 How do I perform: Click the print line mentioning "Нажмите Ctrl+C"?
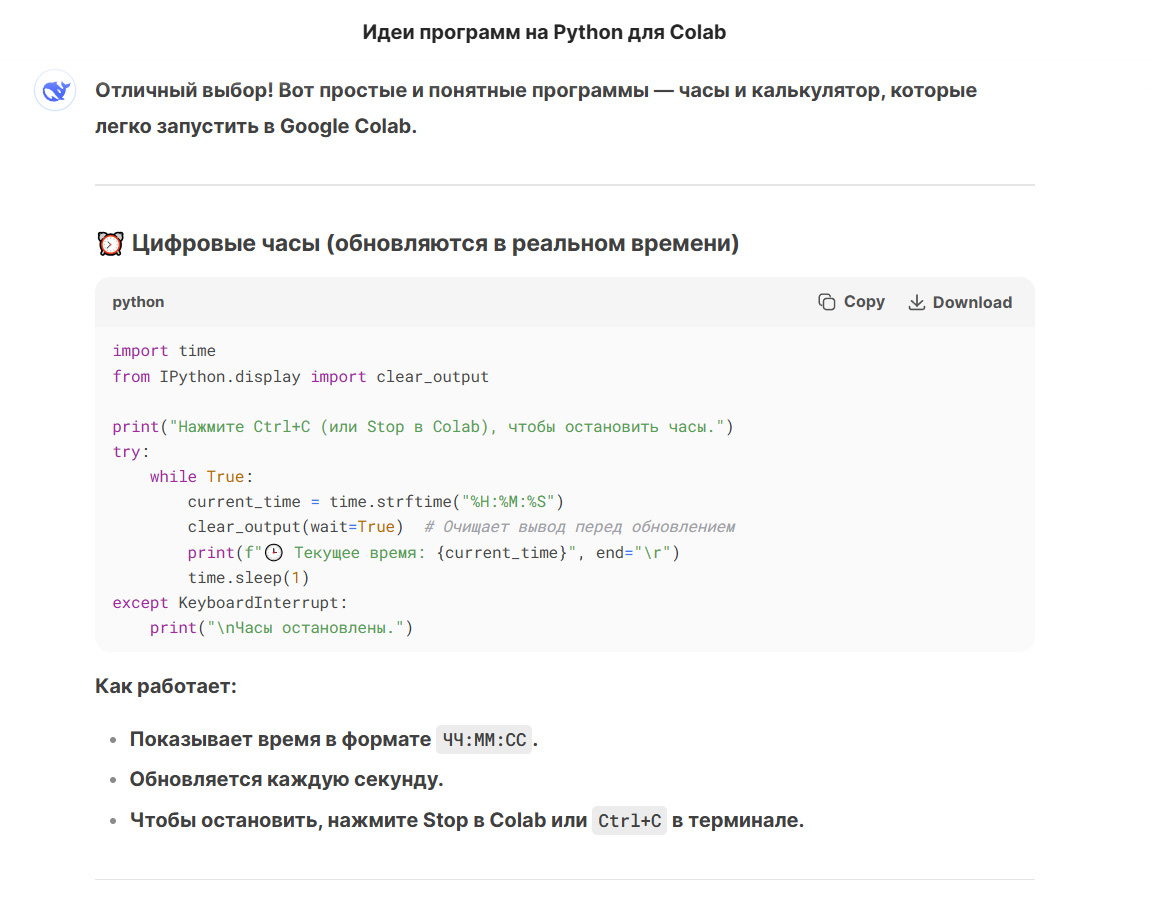[x=423, y=427]
